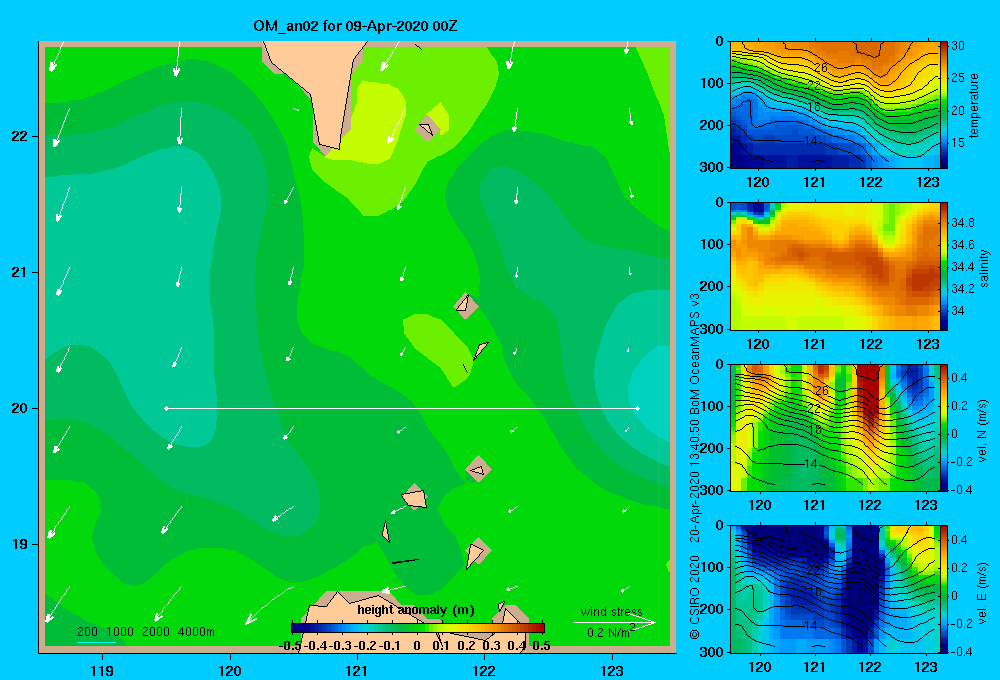Open the northward velocity cross-section panel
1000x680 pixels.
point(834,427)
